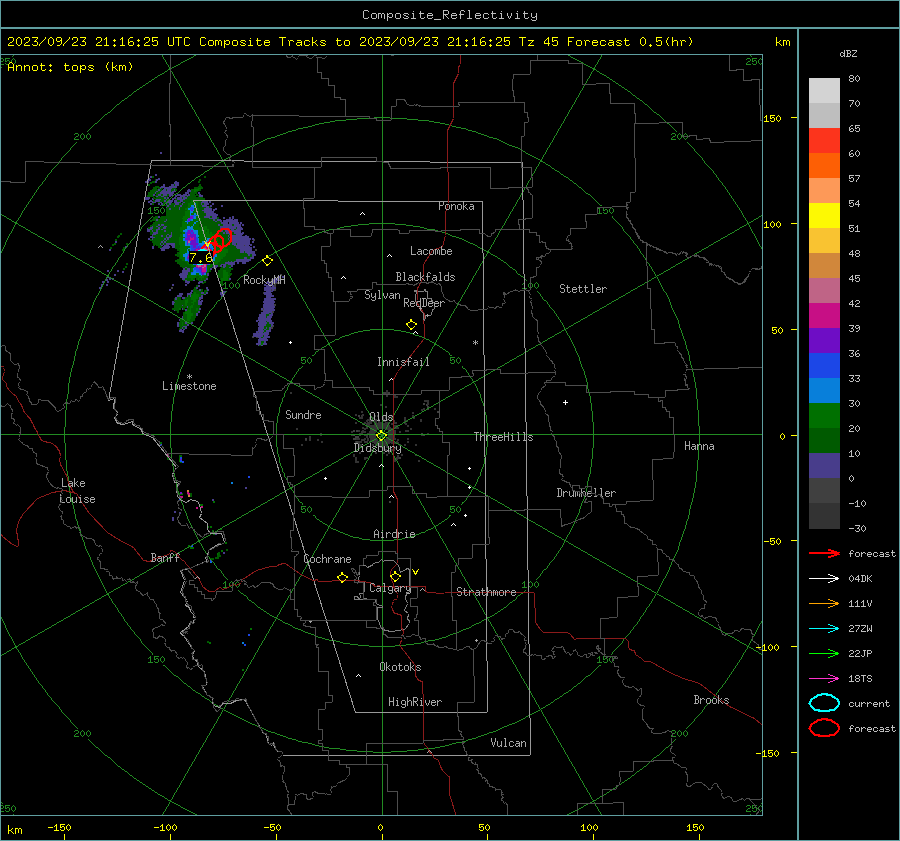
Task: Select the indigo 0-10 dBZ swatch
Action: pos(824,466)
